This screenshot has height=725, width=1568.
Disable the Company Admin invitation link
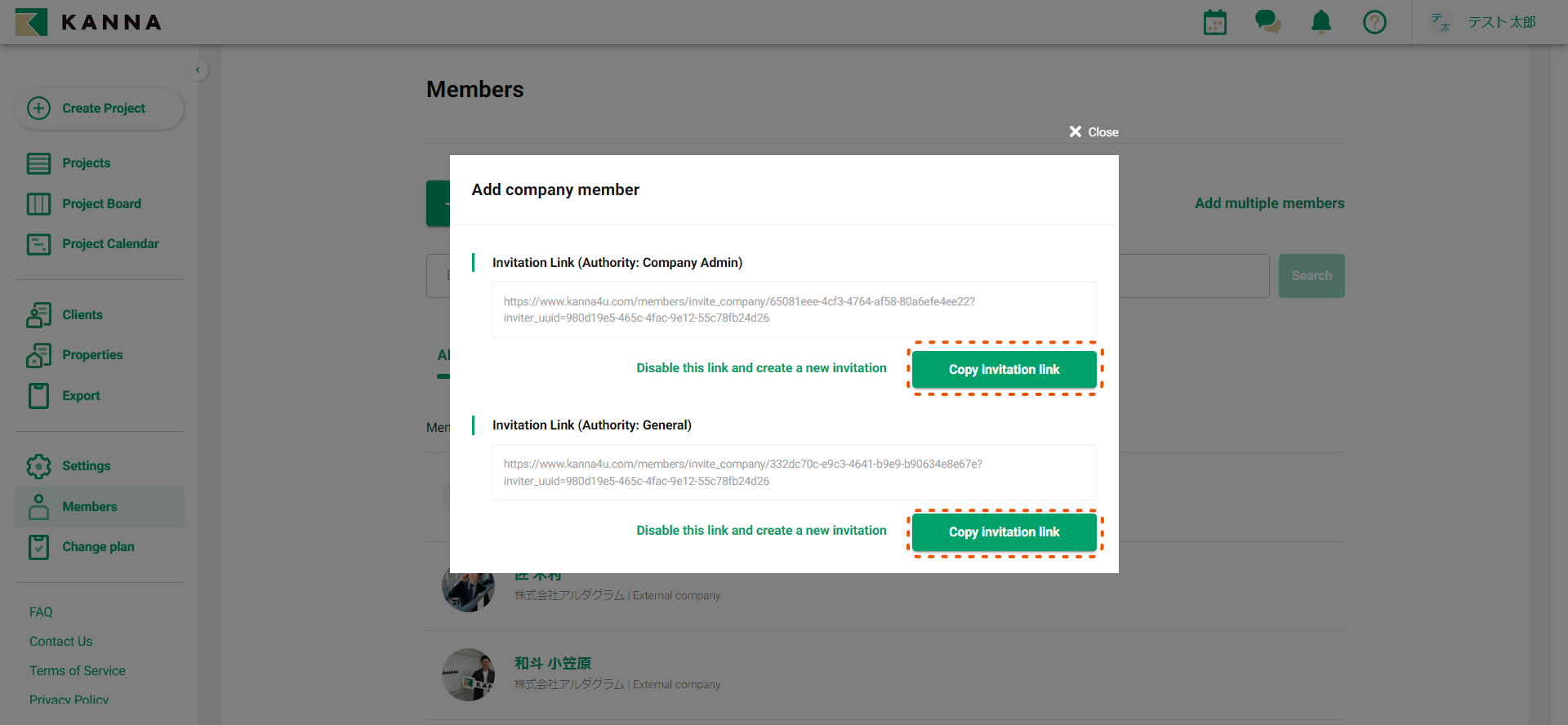[761, 368]
